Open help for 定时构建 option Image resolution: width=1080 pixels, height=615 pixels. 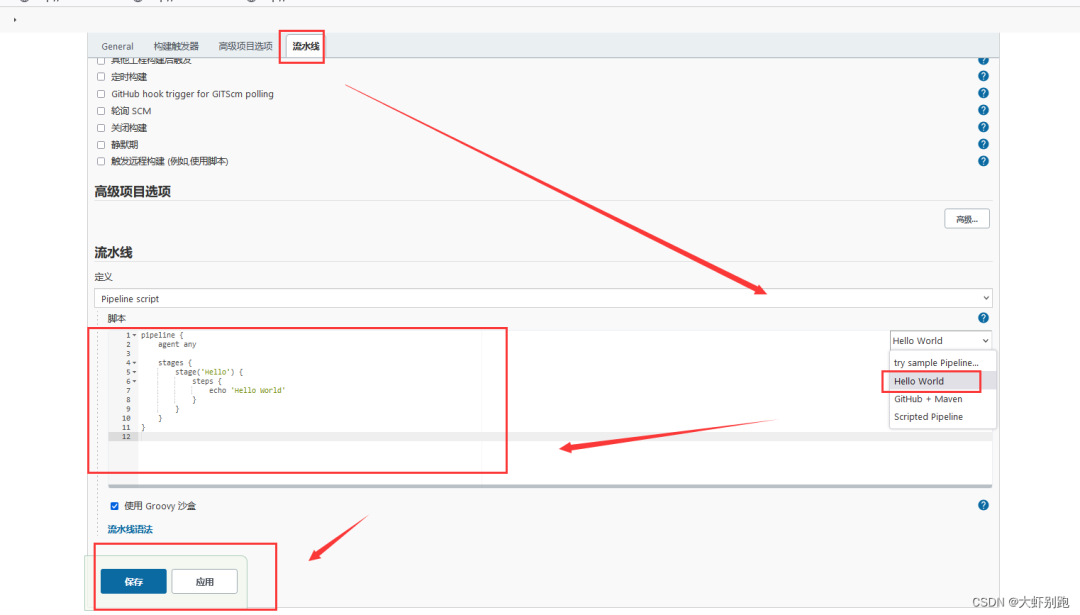tap(983, 76)
